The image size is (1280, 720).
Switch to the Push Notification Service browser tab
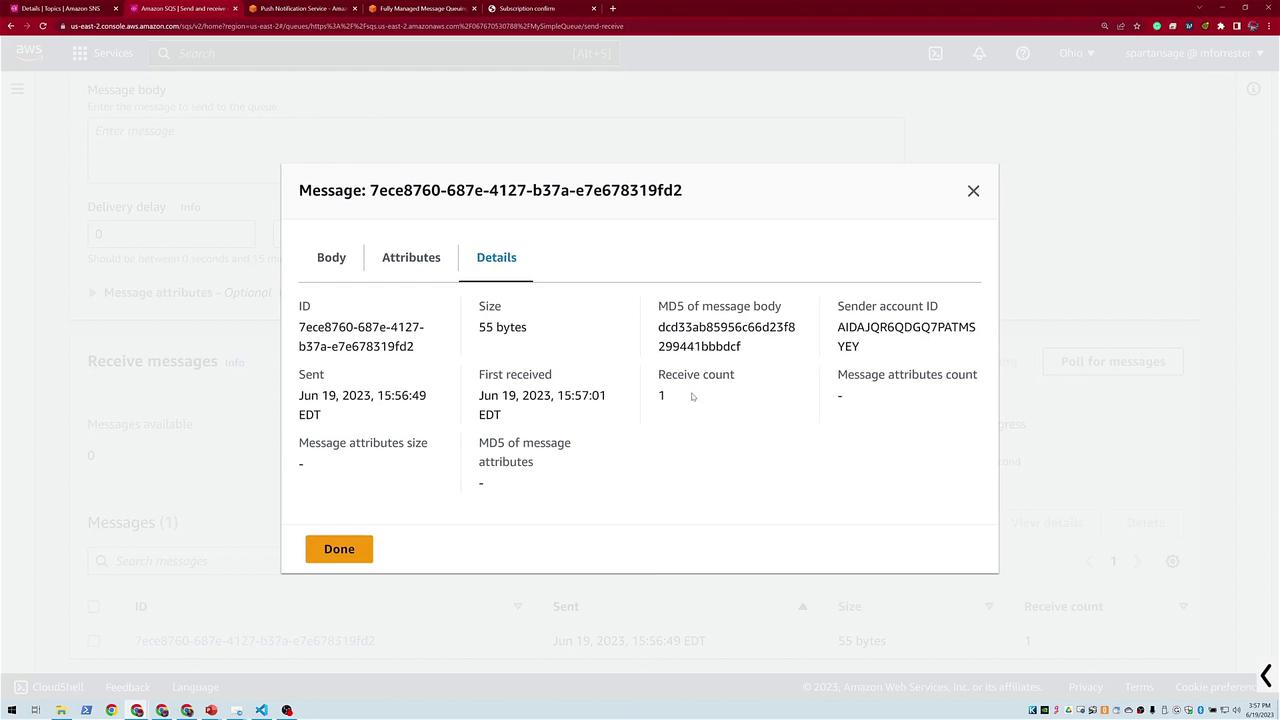[301, 8]
